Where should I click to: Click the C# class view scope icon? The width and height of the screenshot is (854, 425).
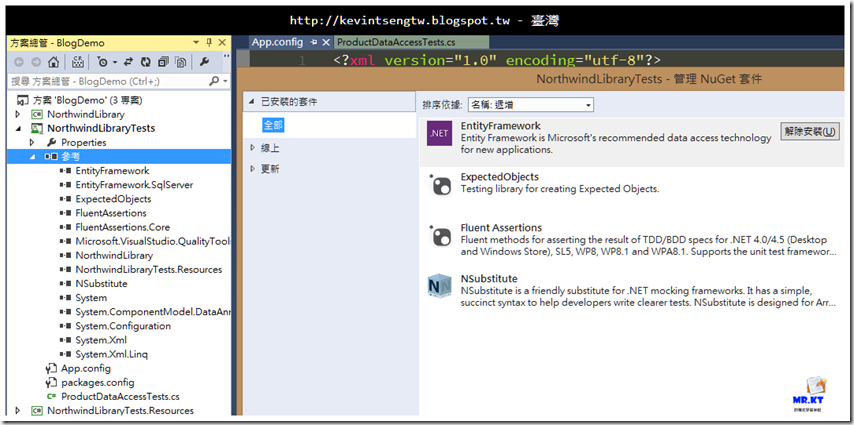tap(77, 62)
